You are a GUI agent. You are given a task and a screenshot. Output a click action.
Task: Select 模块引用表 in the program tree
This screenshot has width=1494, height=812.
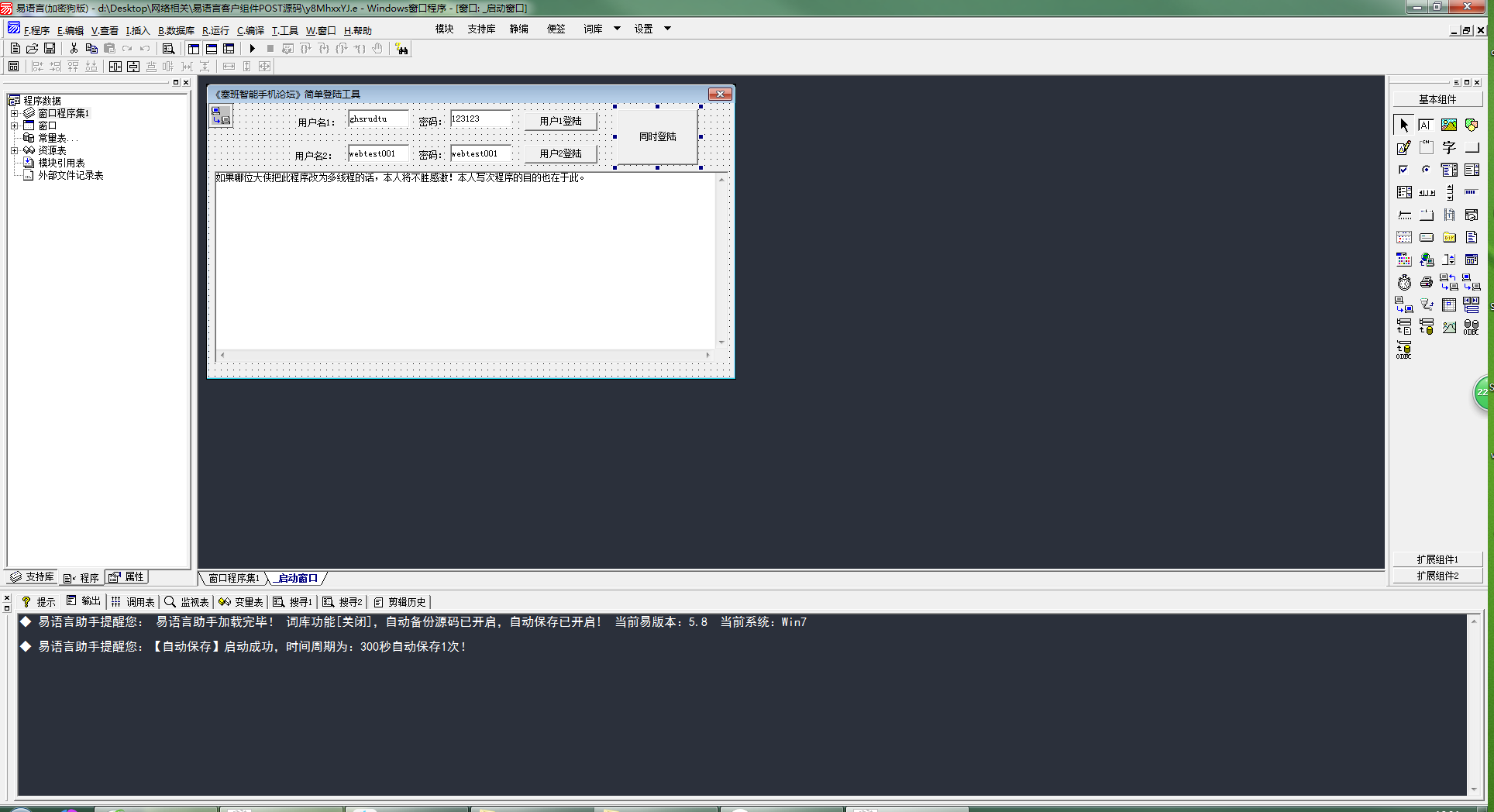(61, 163)
